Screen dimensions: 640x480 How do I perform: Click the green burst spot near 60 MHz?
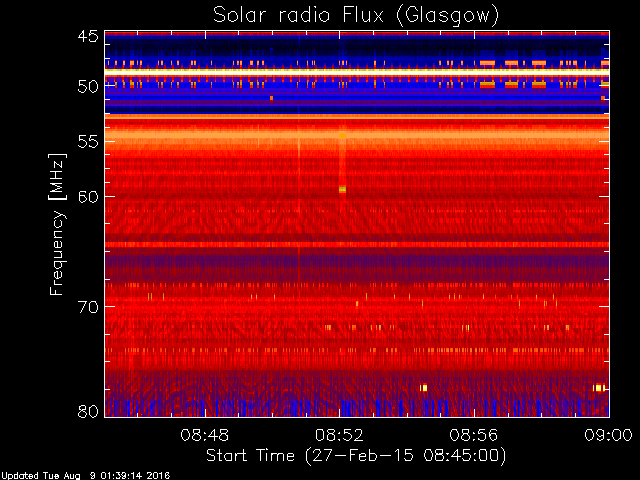(x=342, y=189)
